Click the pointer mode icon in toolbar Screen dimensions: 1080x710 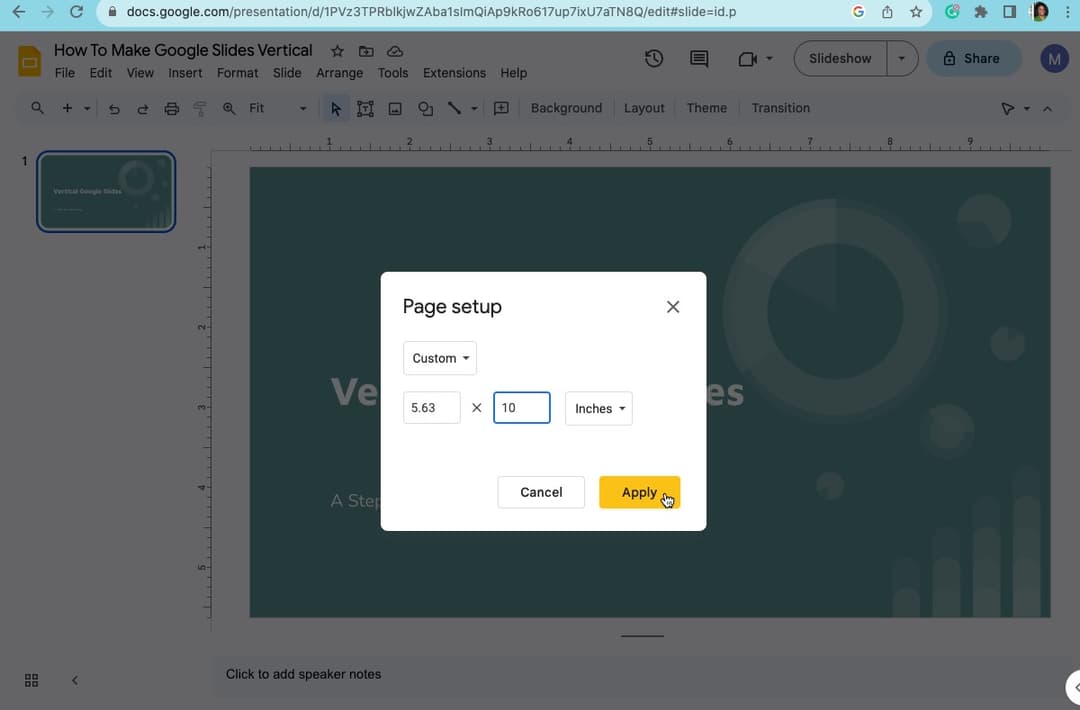[x=1007, y=109]
